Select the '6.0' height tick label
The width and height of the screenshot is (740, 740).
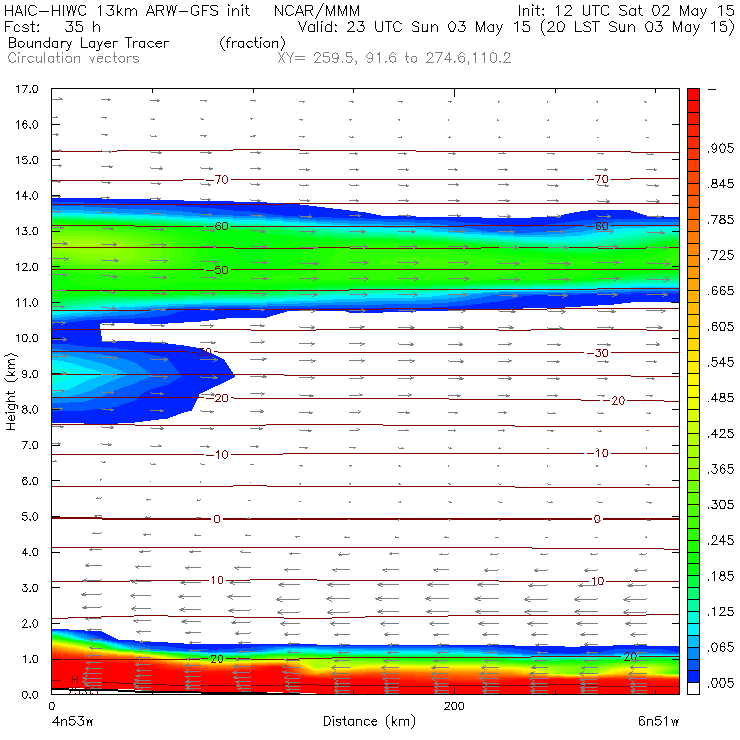(30, 481)
